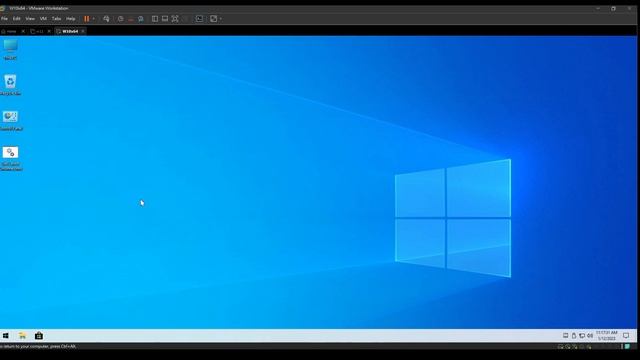This screenshot has height=360, width=640.
Task: Expand the stretch display dropdown arrow
Action: point(220,19)
